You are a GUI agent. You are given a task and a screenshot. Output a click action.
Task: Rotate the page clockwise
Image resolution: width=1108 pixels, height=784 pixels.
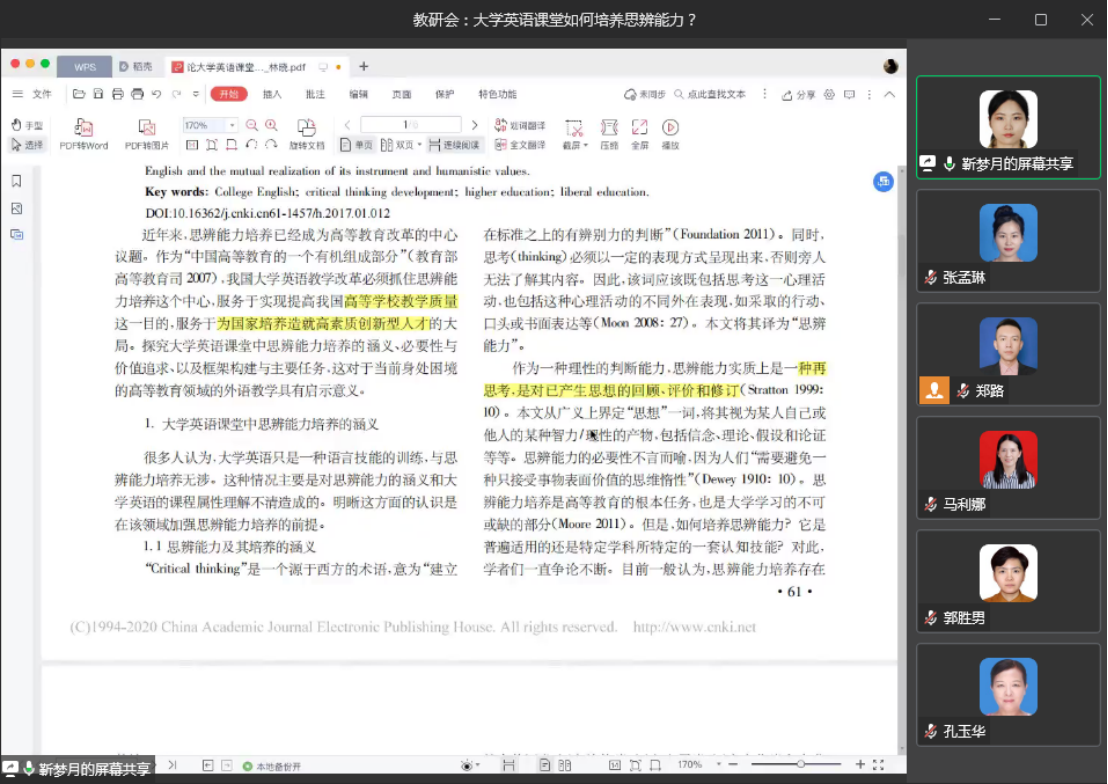(271, 145)
